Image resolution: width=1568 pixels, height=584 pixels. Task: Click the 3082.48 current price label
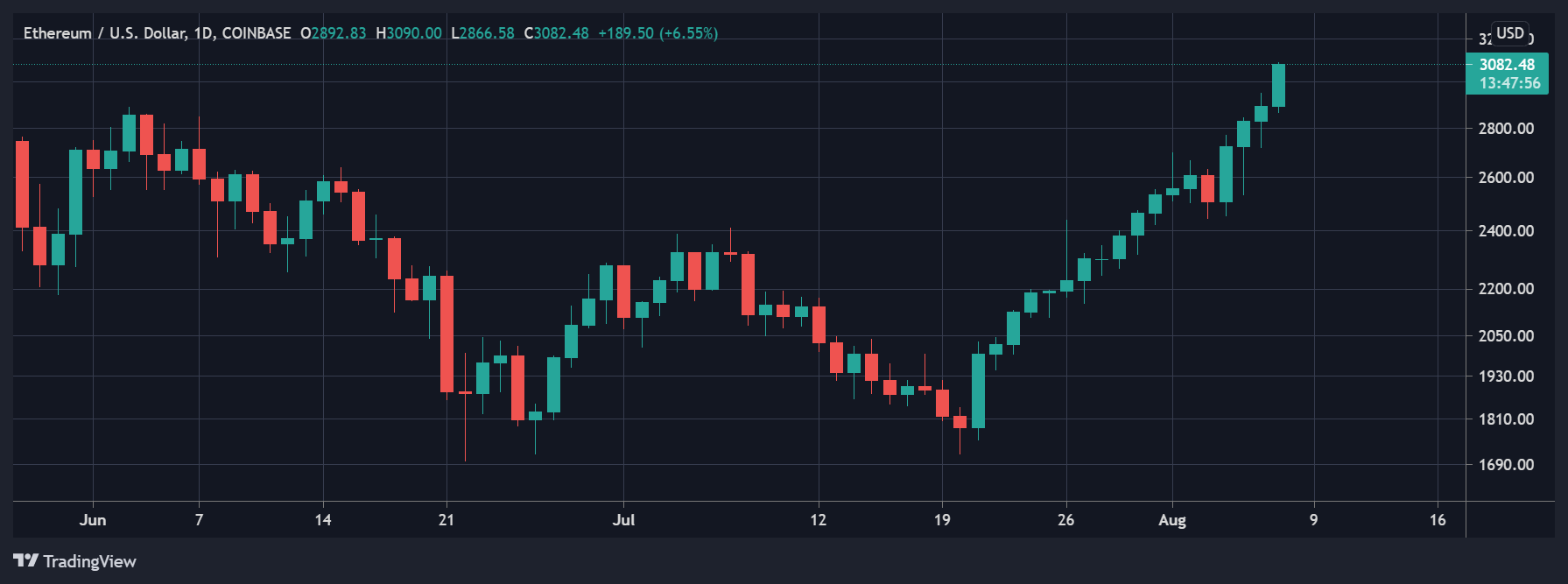[x=1506, y=65]
